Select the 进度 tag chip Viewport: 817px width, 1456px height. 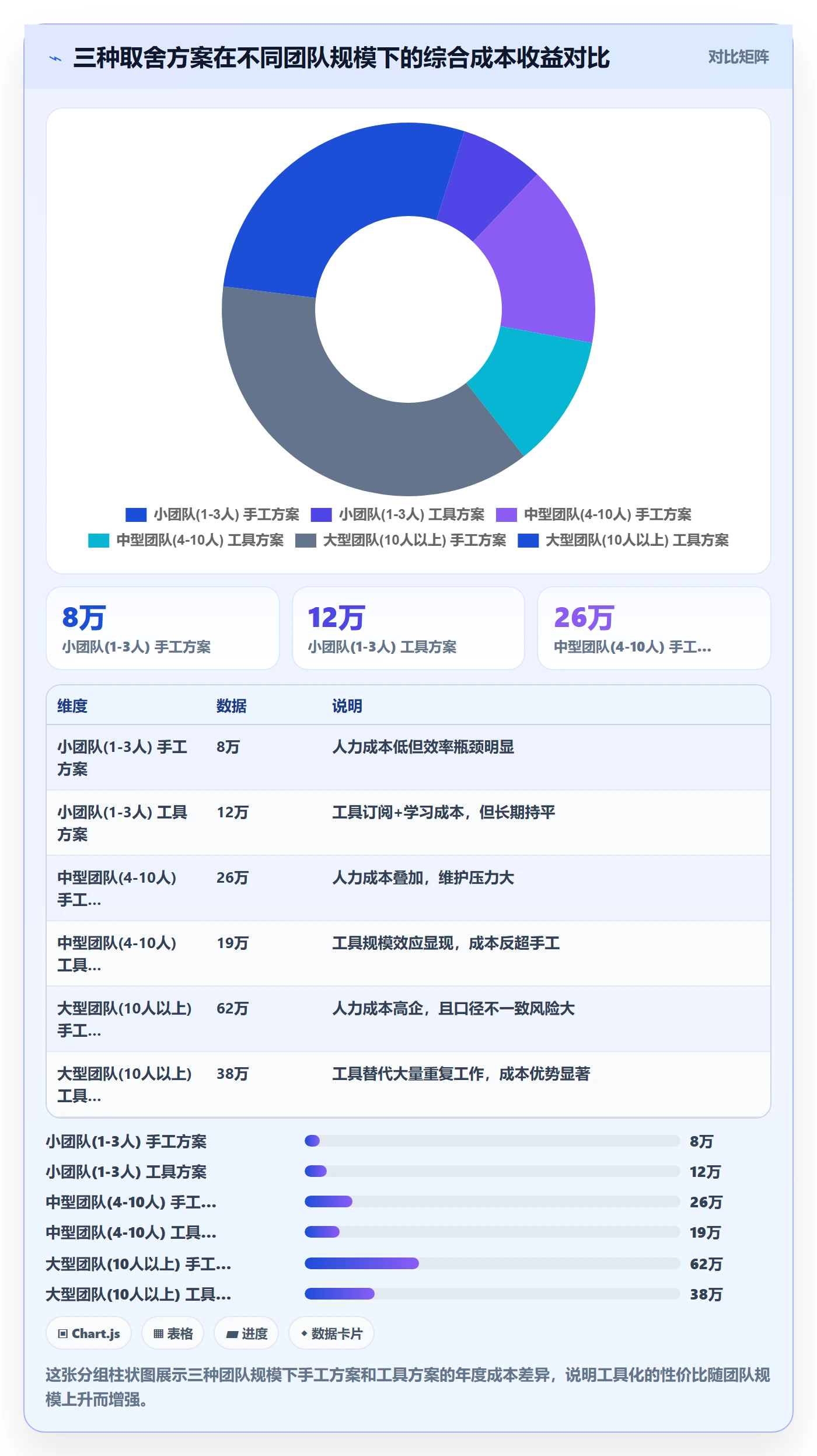[246, 1333]
